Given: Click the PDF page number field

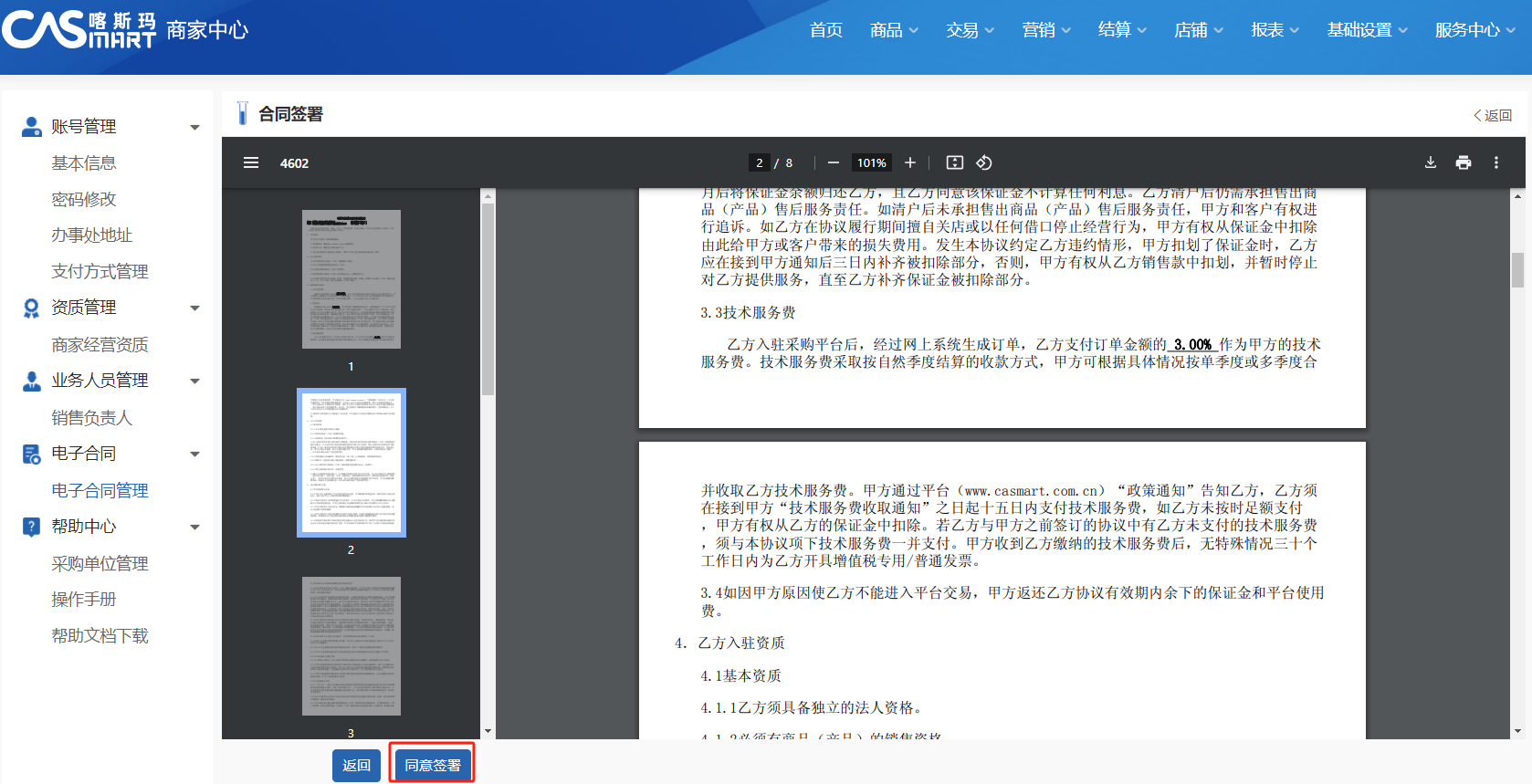Looking at the screenshot, I should click(759, 162).
